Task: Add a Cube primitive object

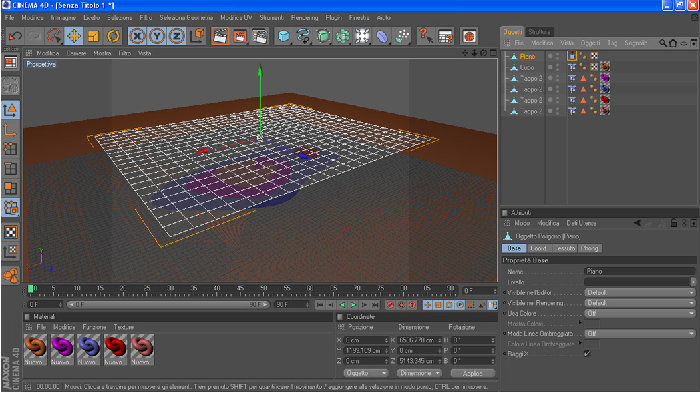Action: click(x=283, y=36)
